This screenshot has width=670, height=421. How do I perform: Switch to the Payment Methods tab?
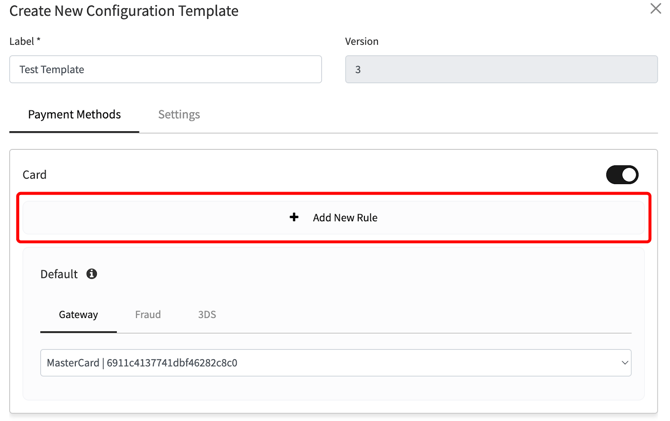click(x=74, y=114)
